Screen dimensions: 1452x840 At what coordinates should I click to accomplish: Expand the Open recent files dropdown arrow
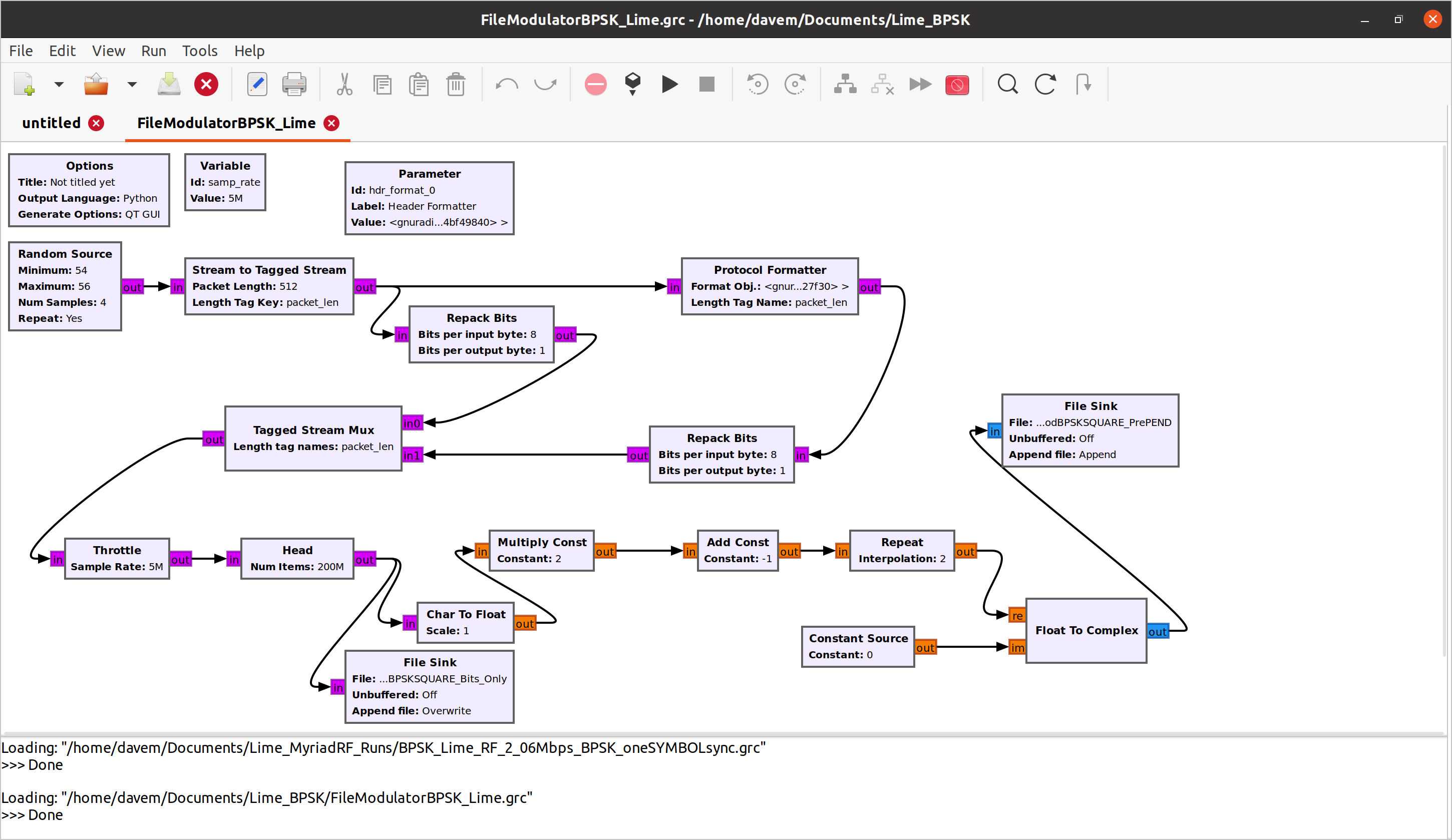click(x=132, y=85)
